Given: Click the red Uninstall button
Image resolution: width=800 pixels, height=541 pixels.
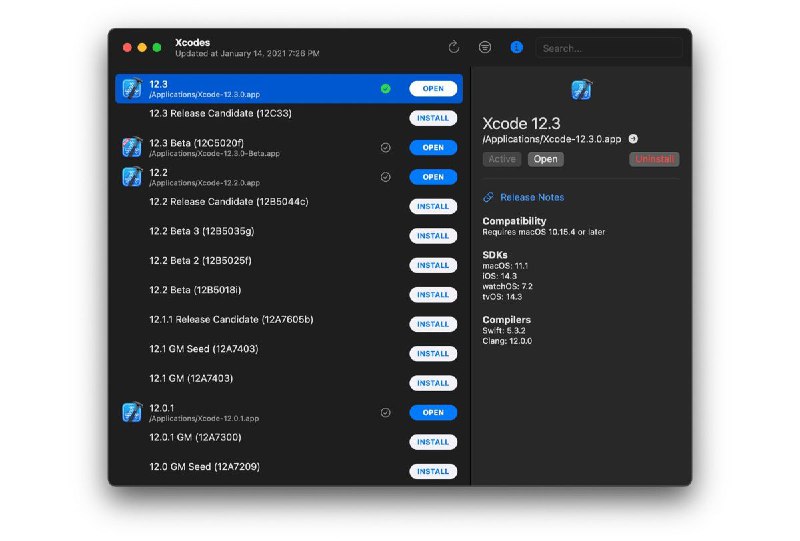Looking at the screenshot, I should (x=654, y=159).
